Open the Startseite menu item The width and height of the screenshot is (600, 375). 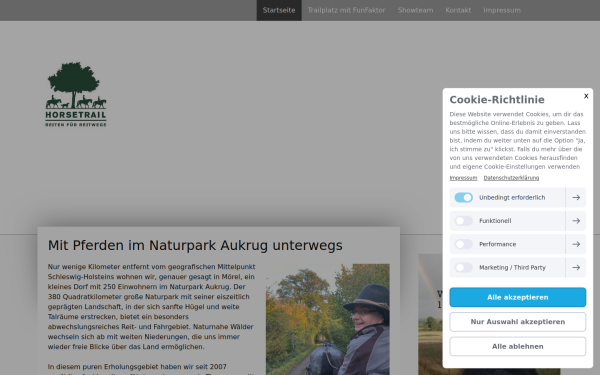pyautogui.click(x=279, y=10)
